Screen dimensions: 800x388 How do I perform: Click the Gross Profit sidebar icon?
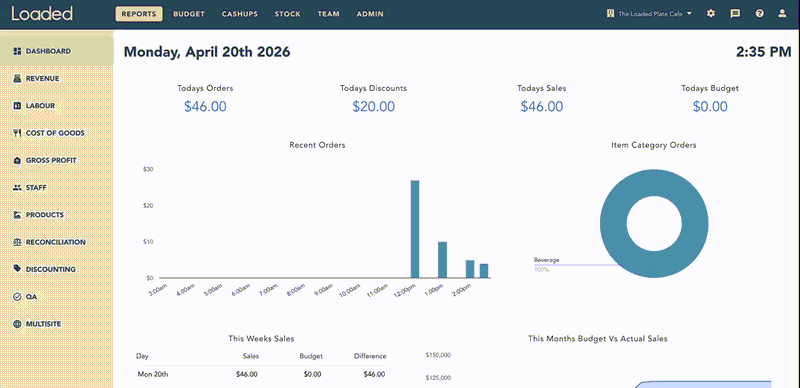17,160
